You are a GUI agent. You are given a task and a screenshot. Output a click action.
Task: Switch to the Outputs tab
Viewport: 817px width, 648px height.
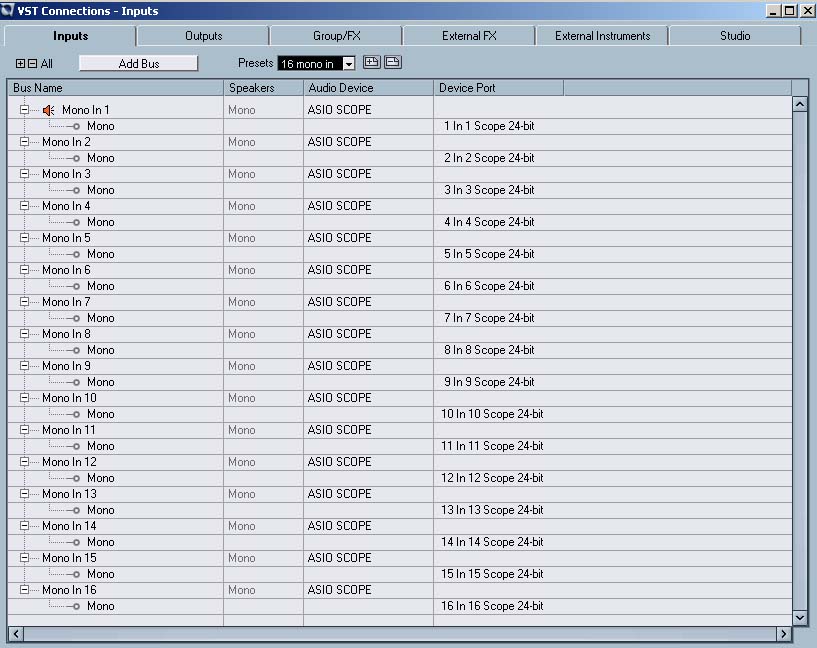click(203, 36)
